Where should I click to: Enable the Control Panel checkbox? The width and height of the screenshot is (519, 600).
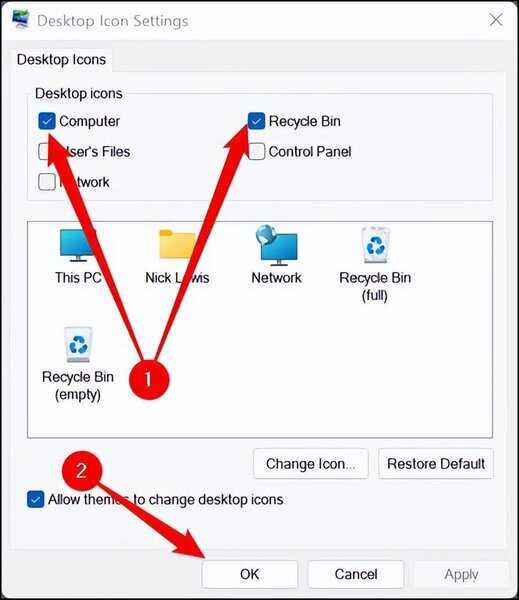click(x=256, y=152)
